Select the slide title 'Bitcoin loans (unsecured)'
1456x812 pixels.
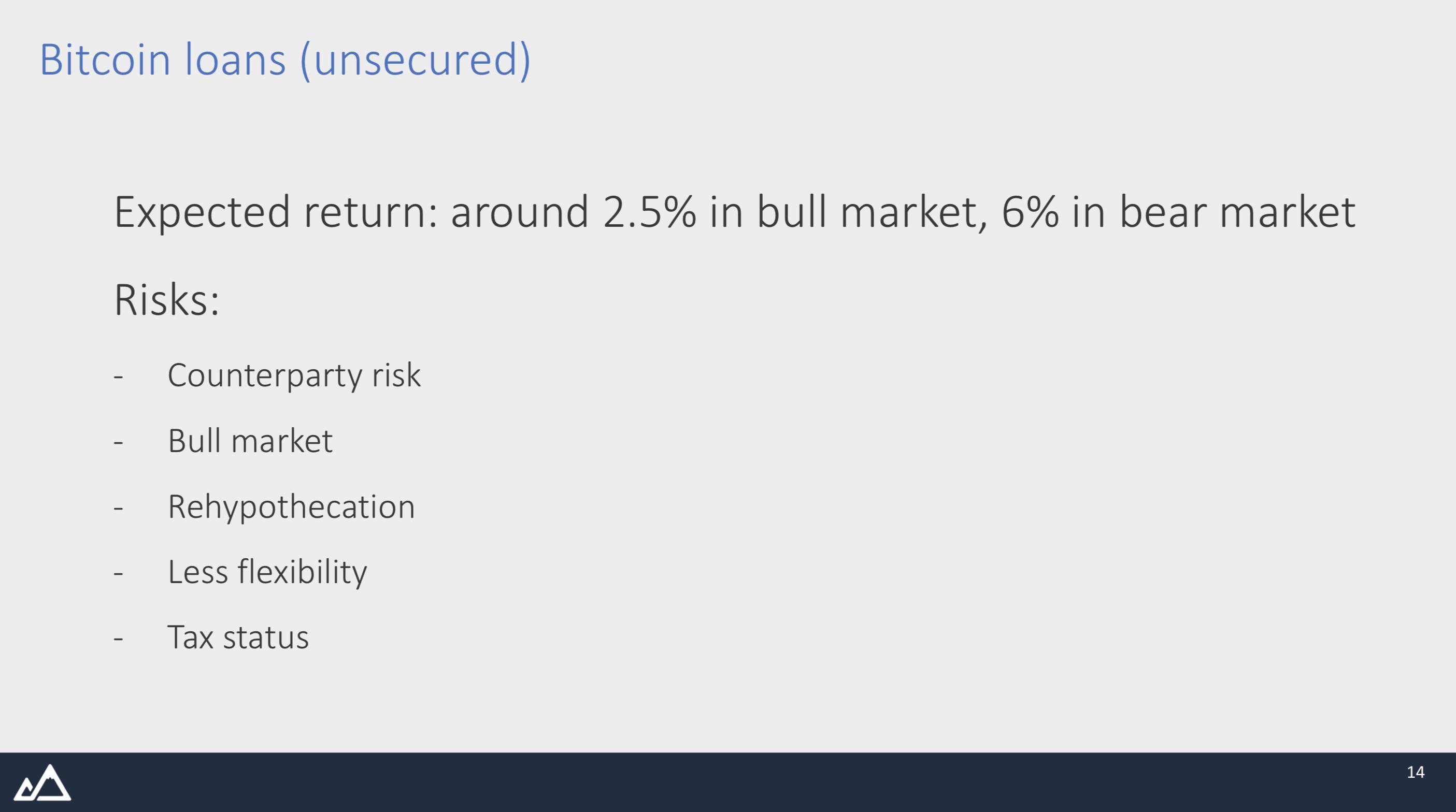pos(286,61)
